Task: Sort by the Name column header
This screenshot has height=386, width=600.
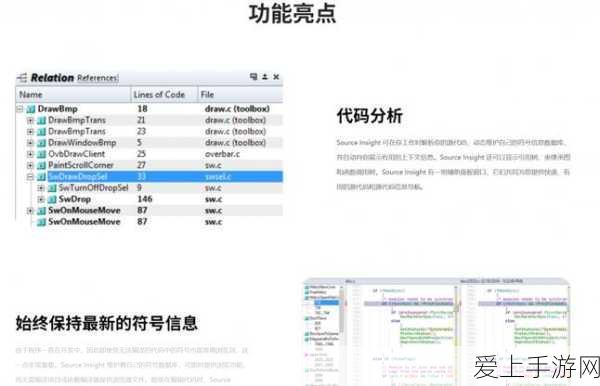Action: coord(73,94)
